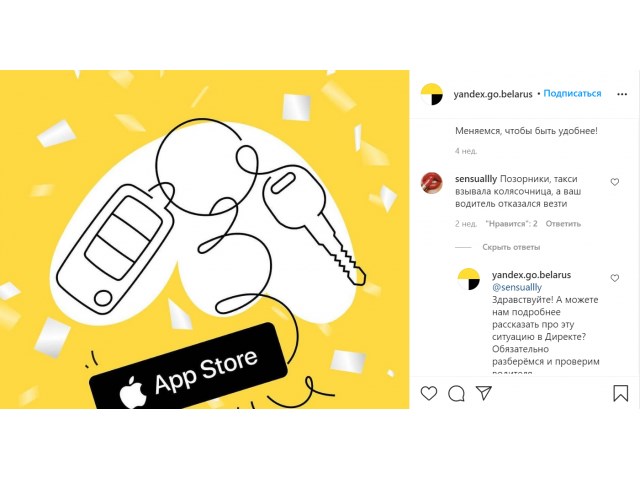The height and width of the screenshot is (480, 640).
Task: Share the post via paper plane icon
Action: click(484, 393)
